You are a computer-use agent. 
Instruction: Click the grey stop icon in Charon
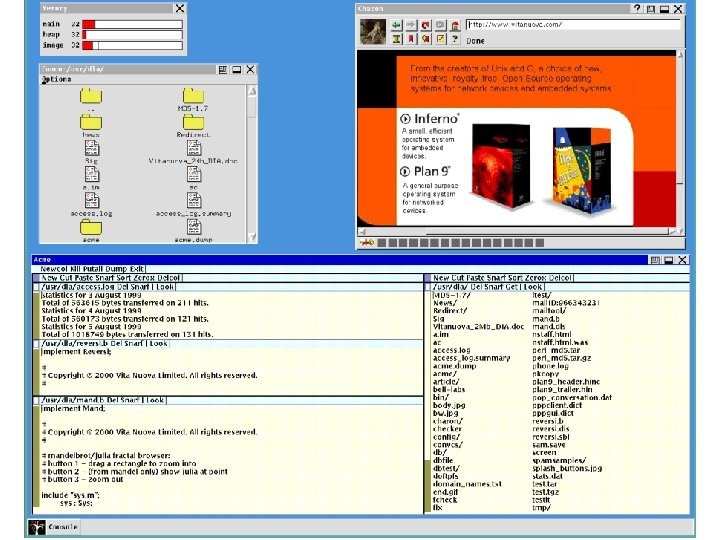point(440,25)
